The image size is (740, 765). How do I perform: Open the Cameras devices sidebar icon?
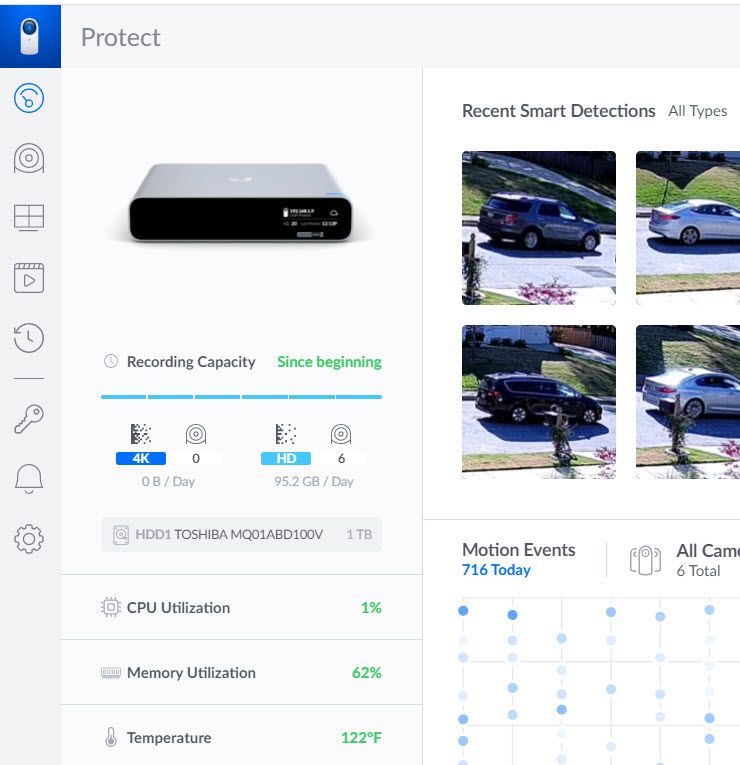(29, 158)
